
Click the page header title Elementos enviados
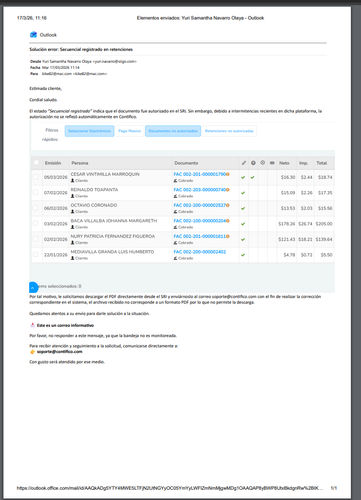[200, 18]
